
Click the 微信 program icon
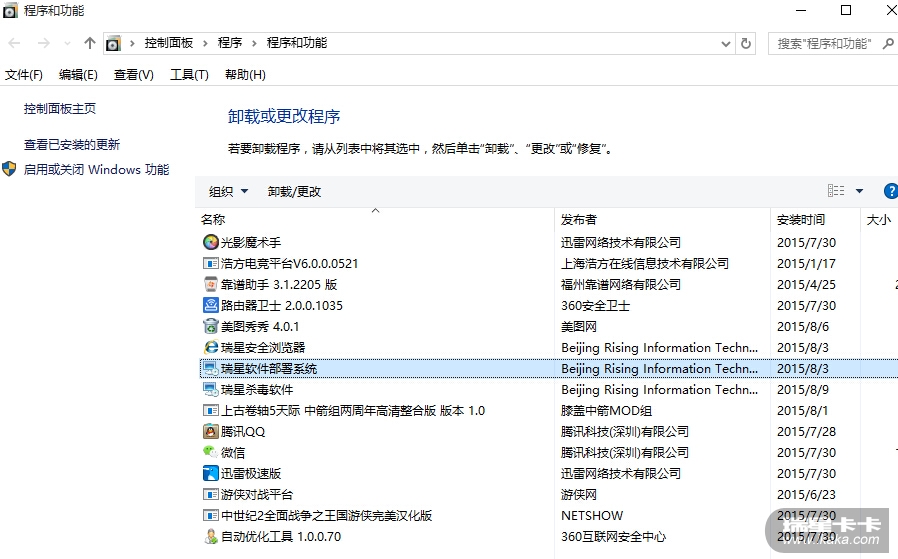pyautogui.click(x=210, y=452)
